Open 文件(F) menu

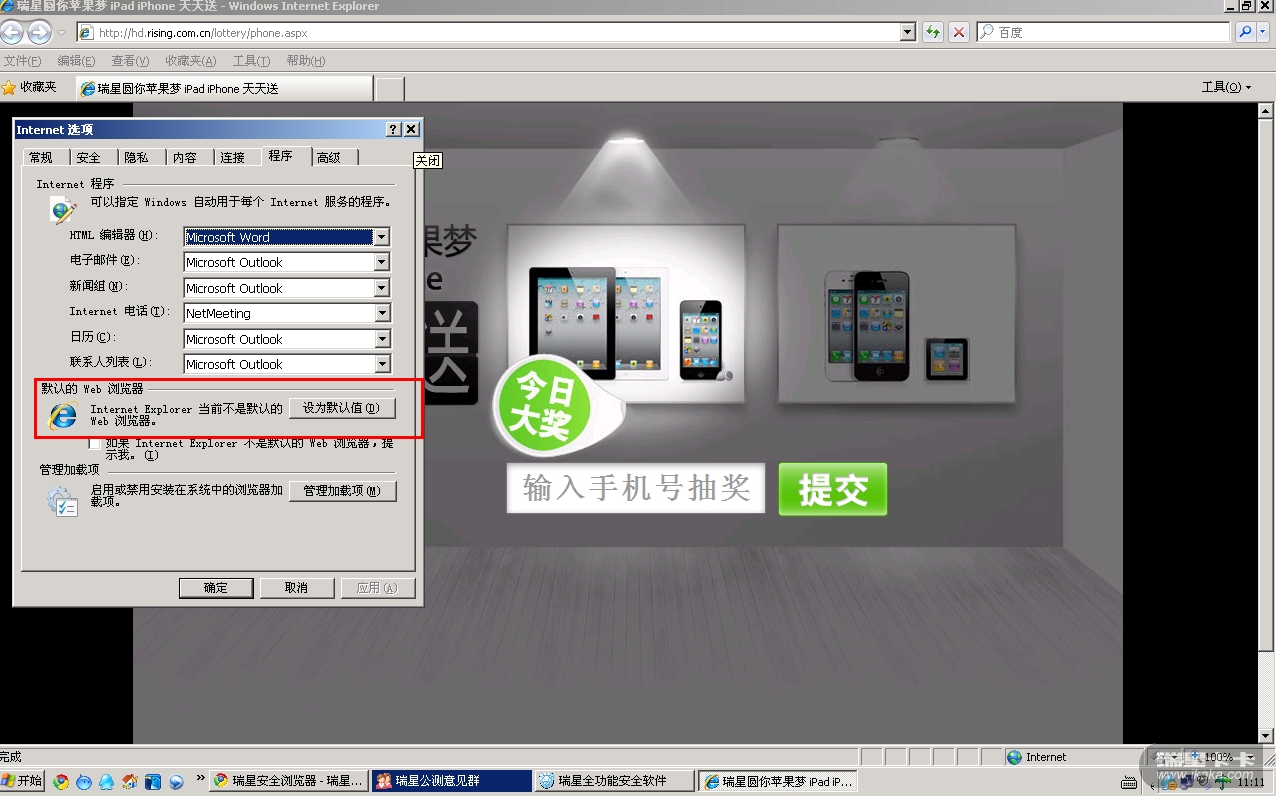[22, 61]
